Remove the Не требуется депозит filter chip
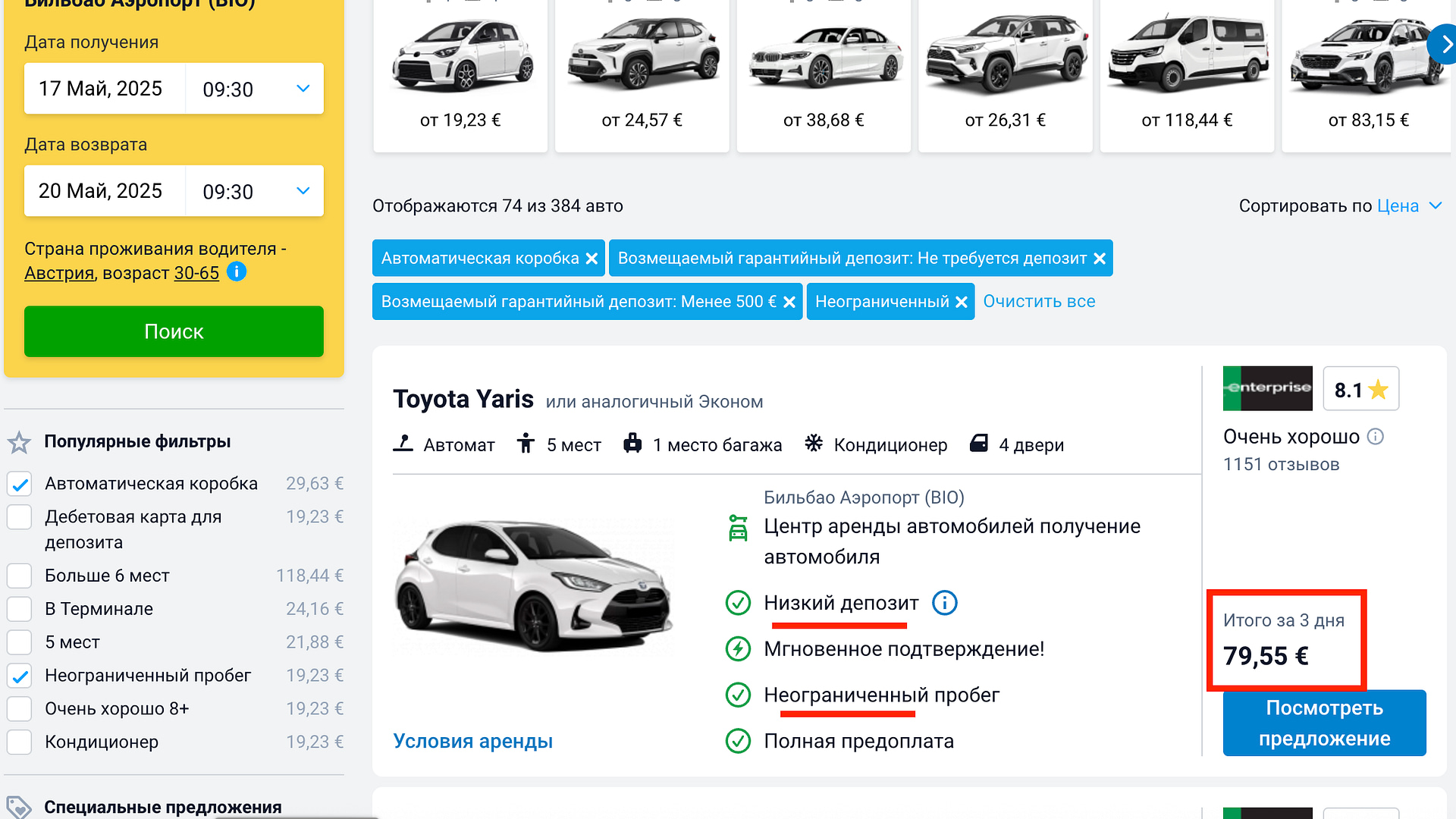The width and height of the screenshot is (1456, 819). [1100, 259]
